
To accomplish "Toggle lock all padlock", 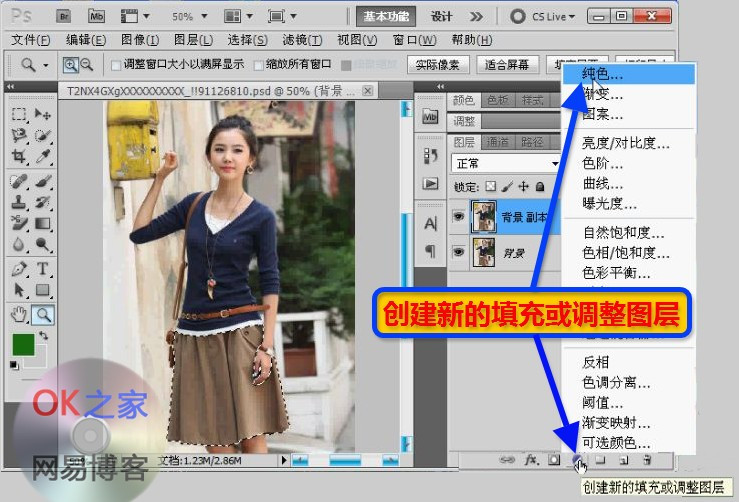I will (540, 187).
